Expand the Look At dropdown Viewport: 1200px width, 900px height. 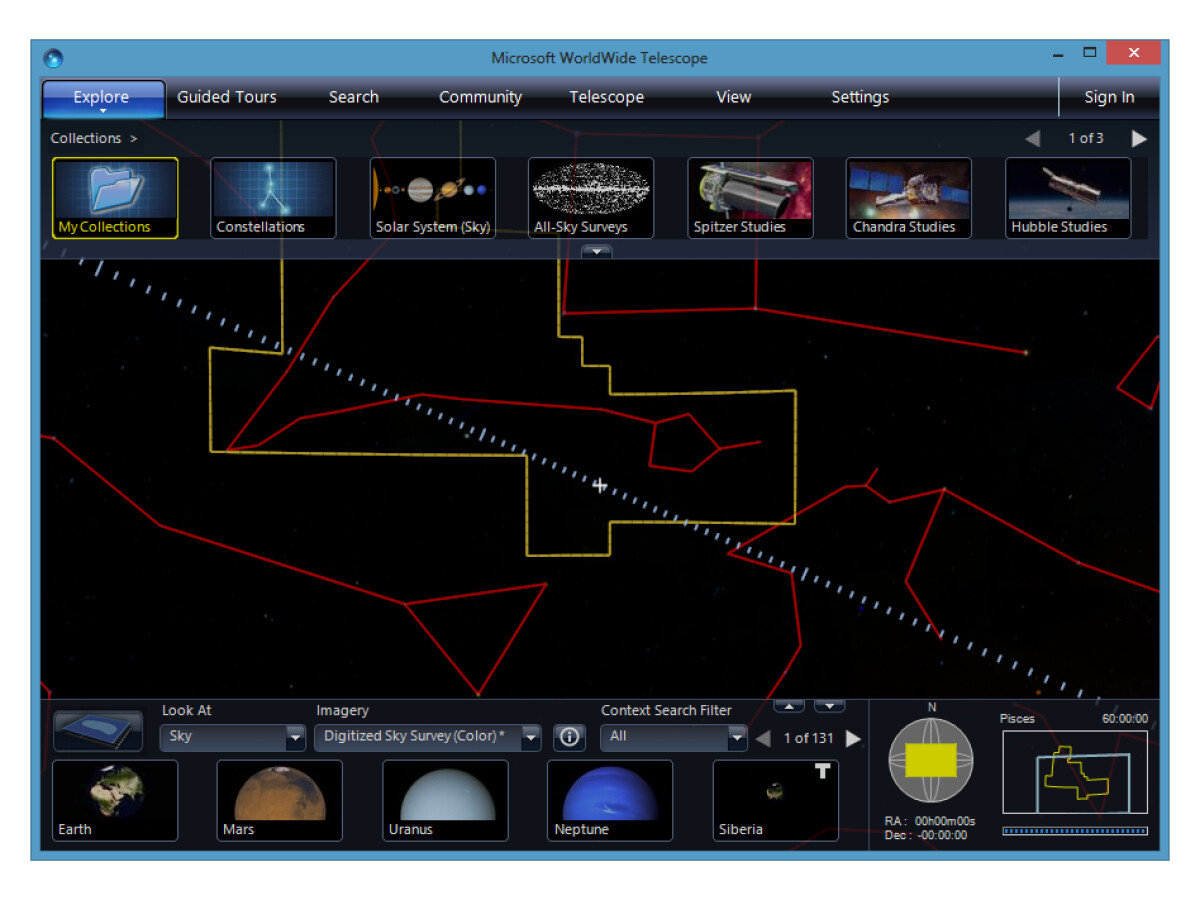click(295, 738)
